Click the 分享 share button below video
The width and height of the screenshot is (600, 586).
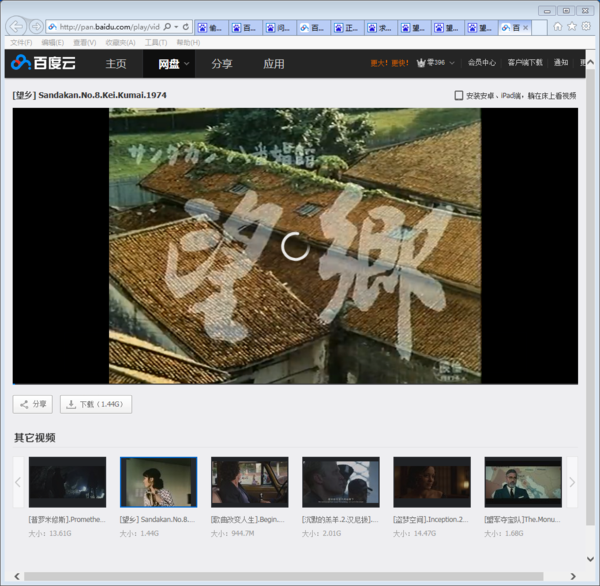(x=33, y=404)
